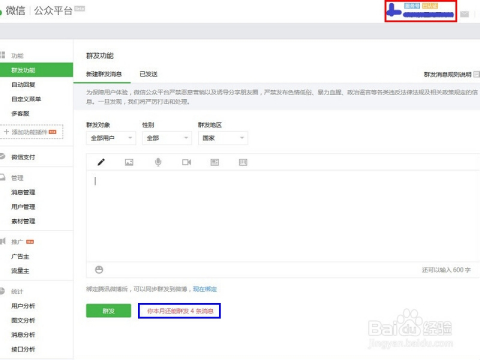Screen dimensions: 480x360
Task: Open 图文分析 in the sidebar
Action: (x=23, y=320)
